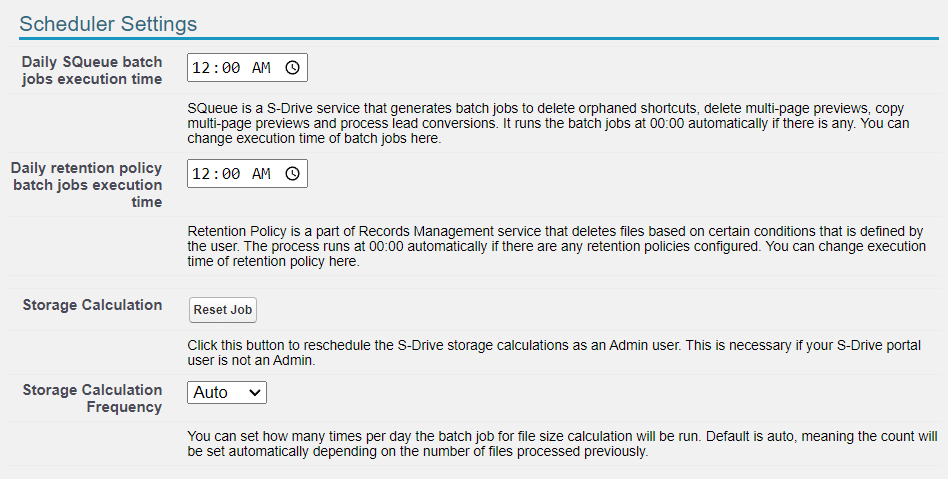The height and width of the screenshot is (479, 948).
Task: Select the minutes in retention policy time
Action: point(230,174)
